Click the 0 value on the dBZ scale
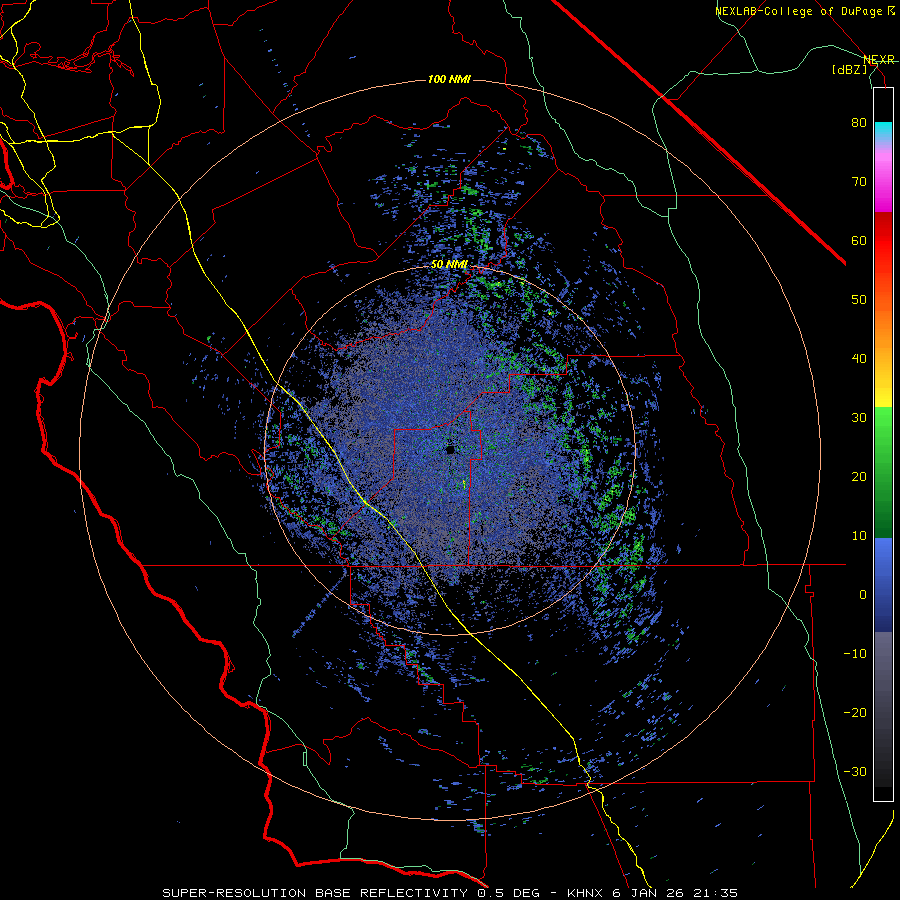Viewport: 900px width, 900px height. coord(863,595)
